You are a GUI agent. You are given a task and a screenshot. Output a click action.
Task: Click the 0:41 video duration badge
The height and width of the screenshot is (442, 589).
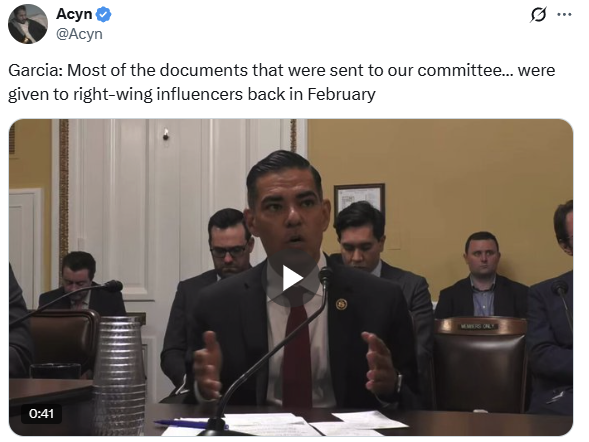(41, 413)
